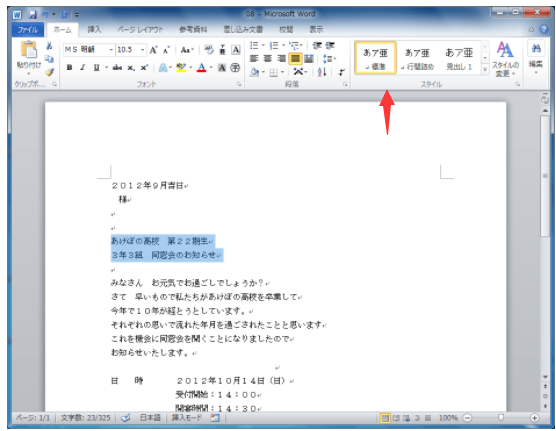
Task: Click the 挿入モード status indicator
Action: (187, 418)
